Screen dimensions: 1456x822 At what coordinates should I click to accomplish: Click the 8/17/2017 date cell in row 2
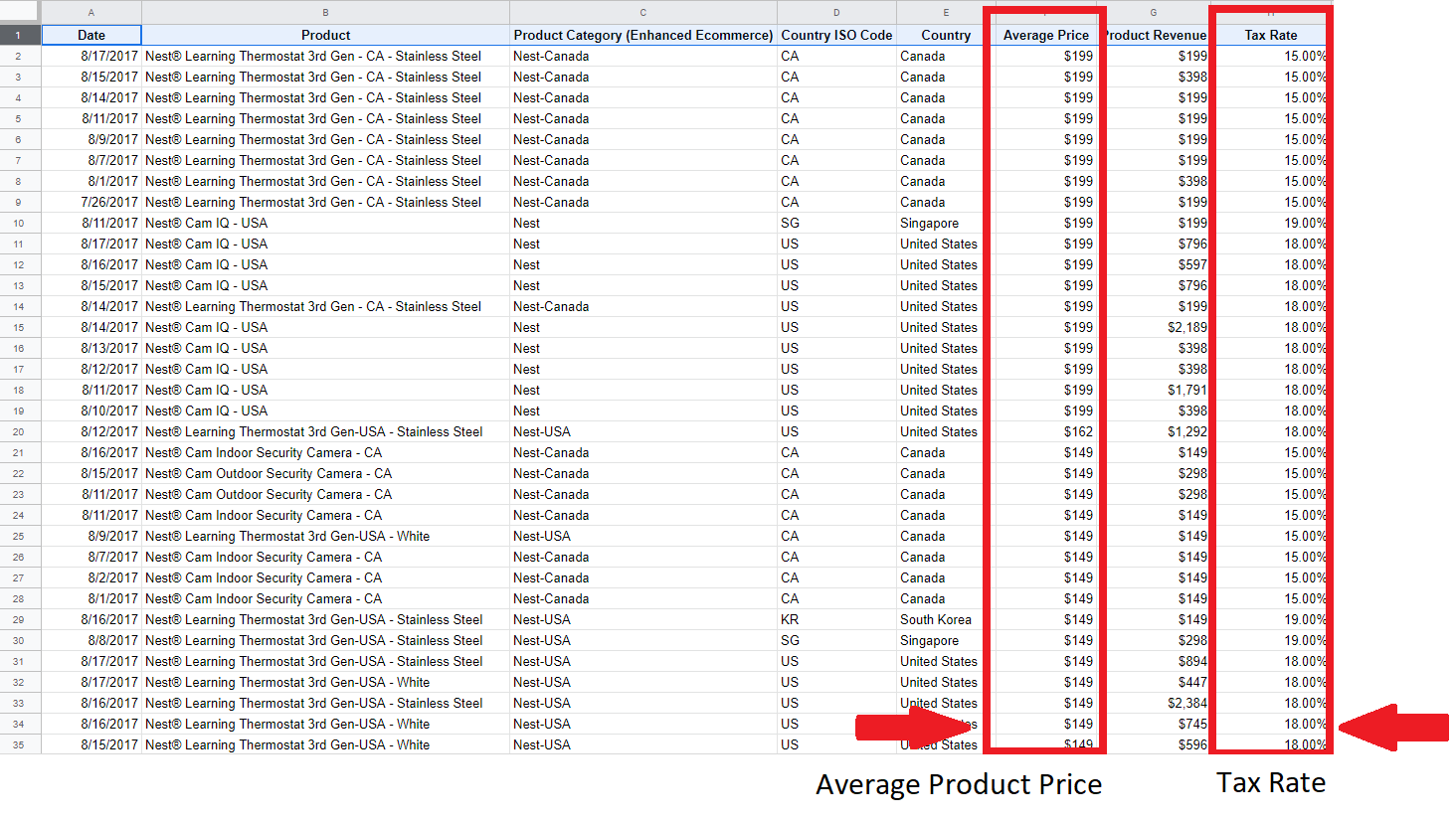(91, 56)
